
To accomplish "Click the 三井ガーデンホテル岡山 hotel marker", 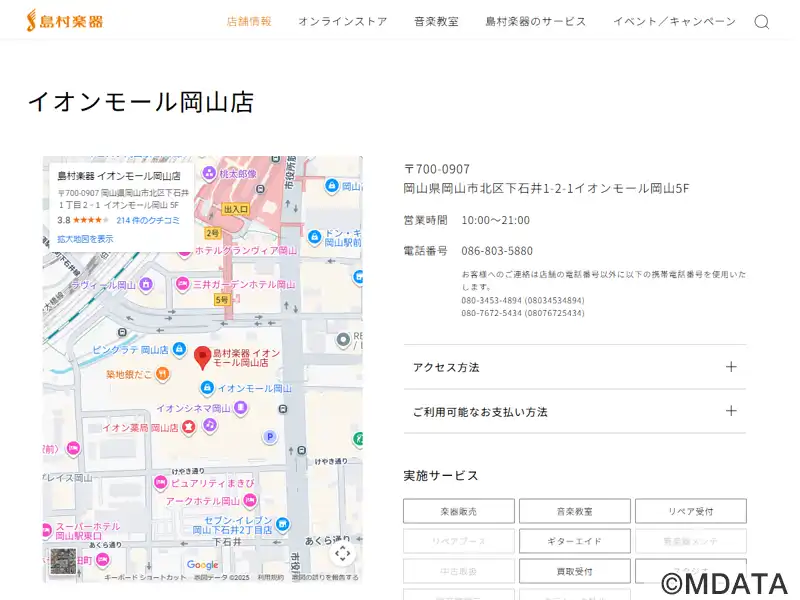I will pos(183,284).
